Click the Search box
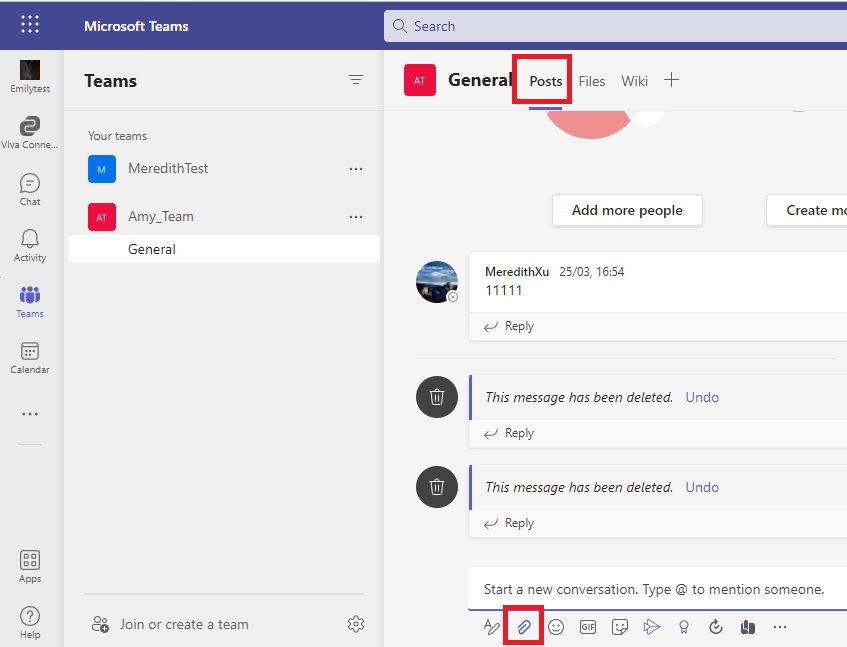Viewport: 847px width, 647px height. click(x=615, y=26)
